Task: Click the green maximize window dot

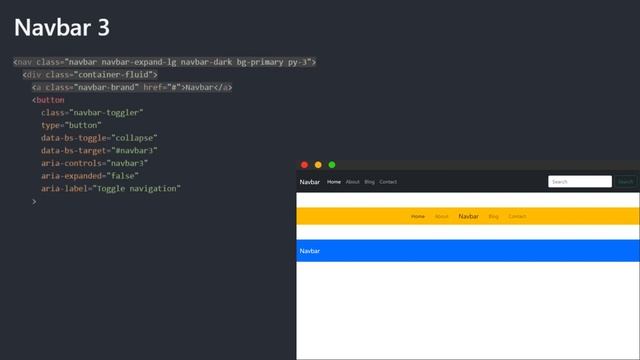Action: (x=332, y=165)
